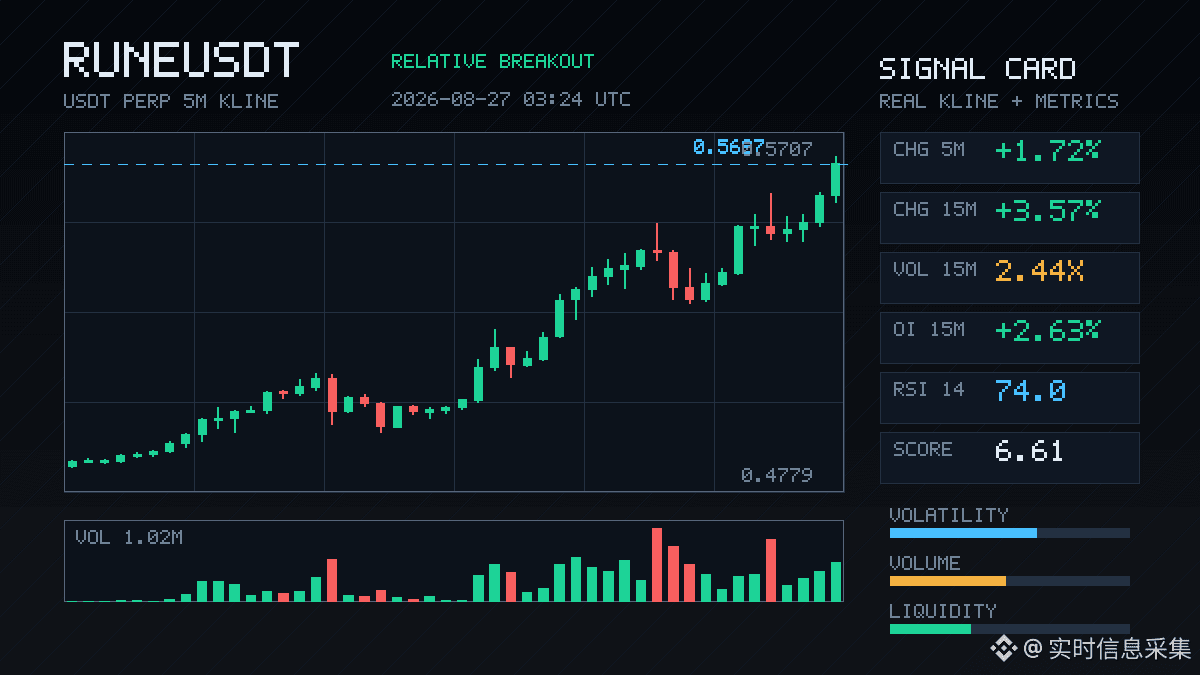
Task: Select the VOL 15M metric card
Action: click(1009, 278)
